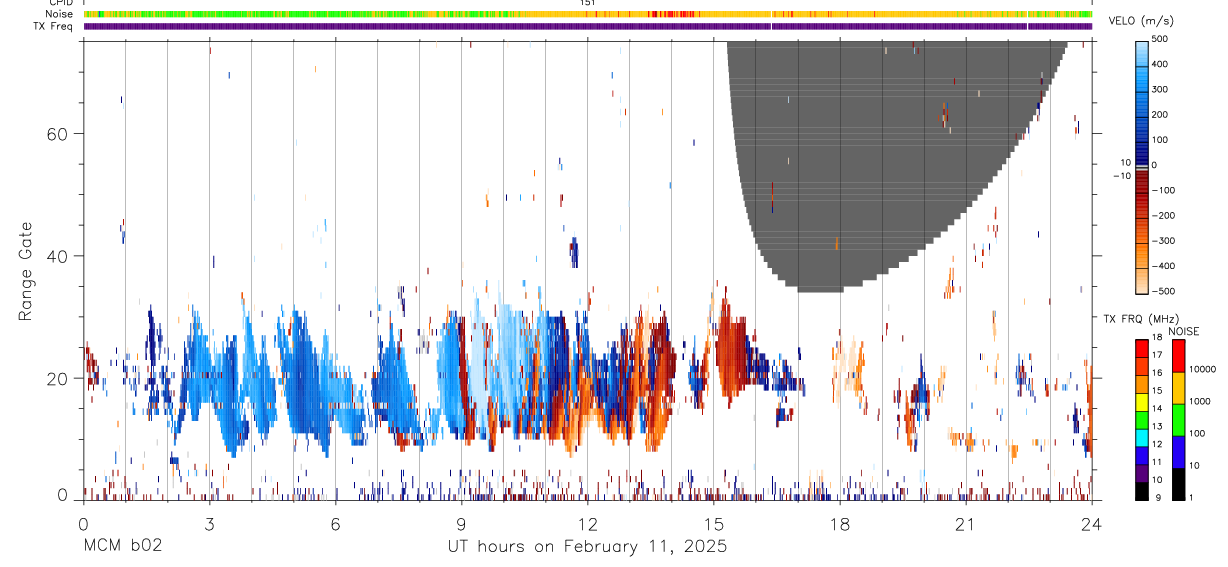Click the 12 hour tick label
The height and width of the screenshot is (567, 1228).
point(587,524)
